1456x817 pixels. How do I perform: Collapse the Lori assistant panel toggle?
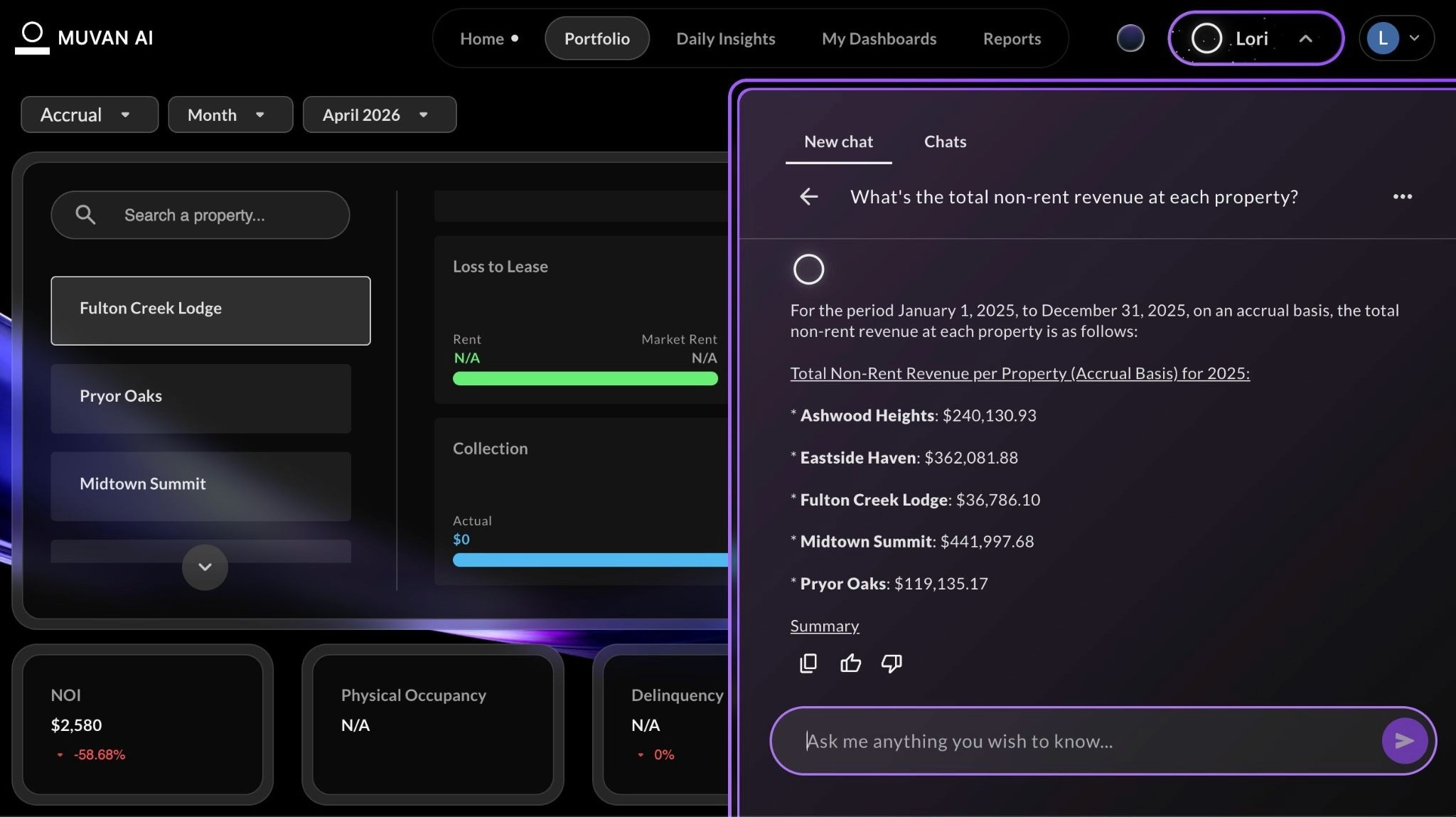tap(1305, 38)
